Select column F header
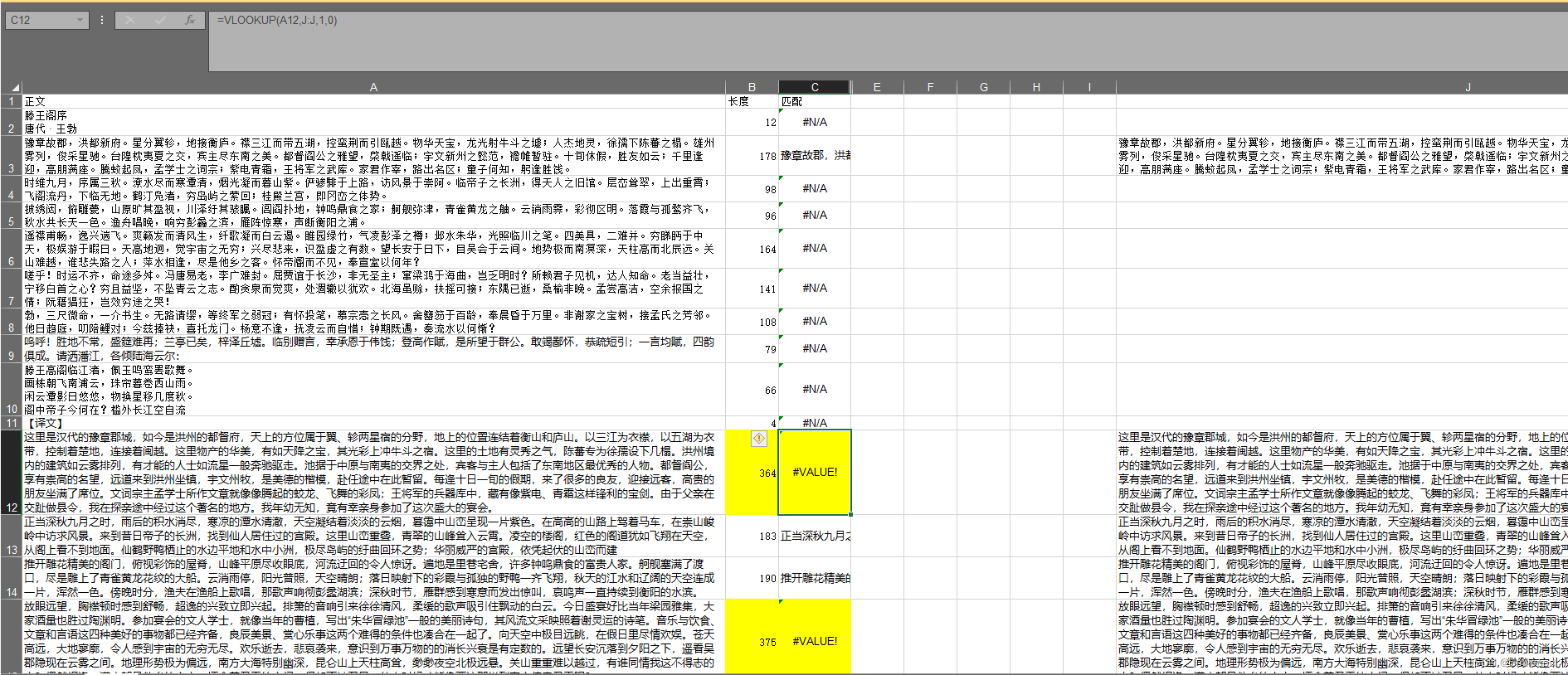This screenshot has width=1568, height=675. pos(930,87)
